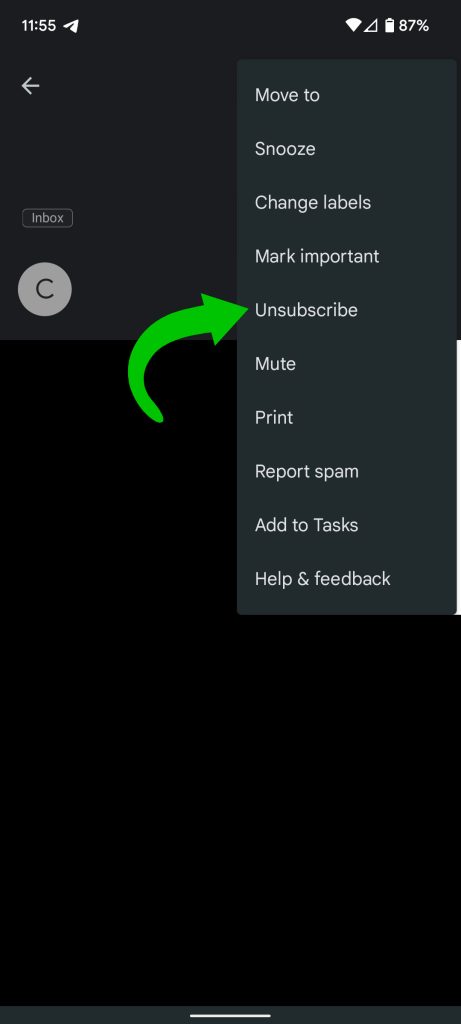Open Change labels option
The height and width of the screenshot is (1024, 461).
347,202
